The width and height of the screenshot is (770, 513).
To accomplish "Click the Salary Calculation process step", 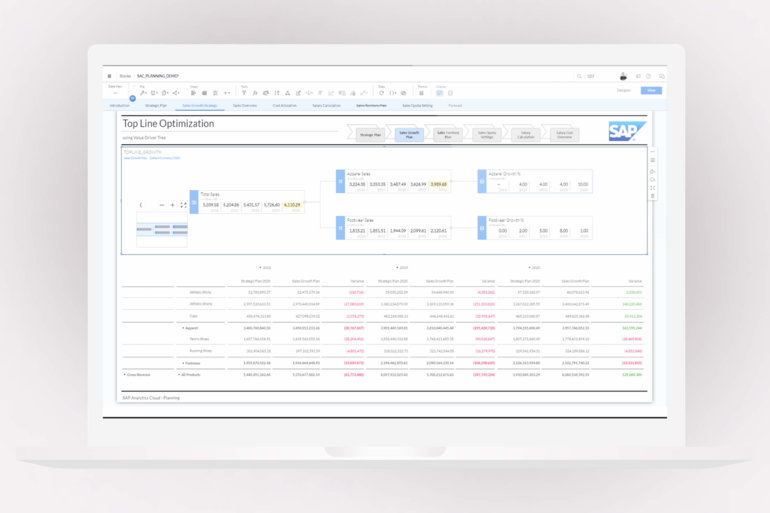I will point(525,135).
